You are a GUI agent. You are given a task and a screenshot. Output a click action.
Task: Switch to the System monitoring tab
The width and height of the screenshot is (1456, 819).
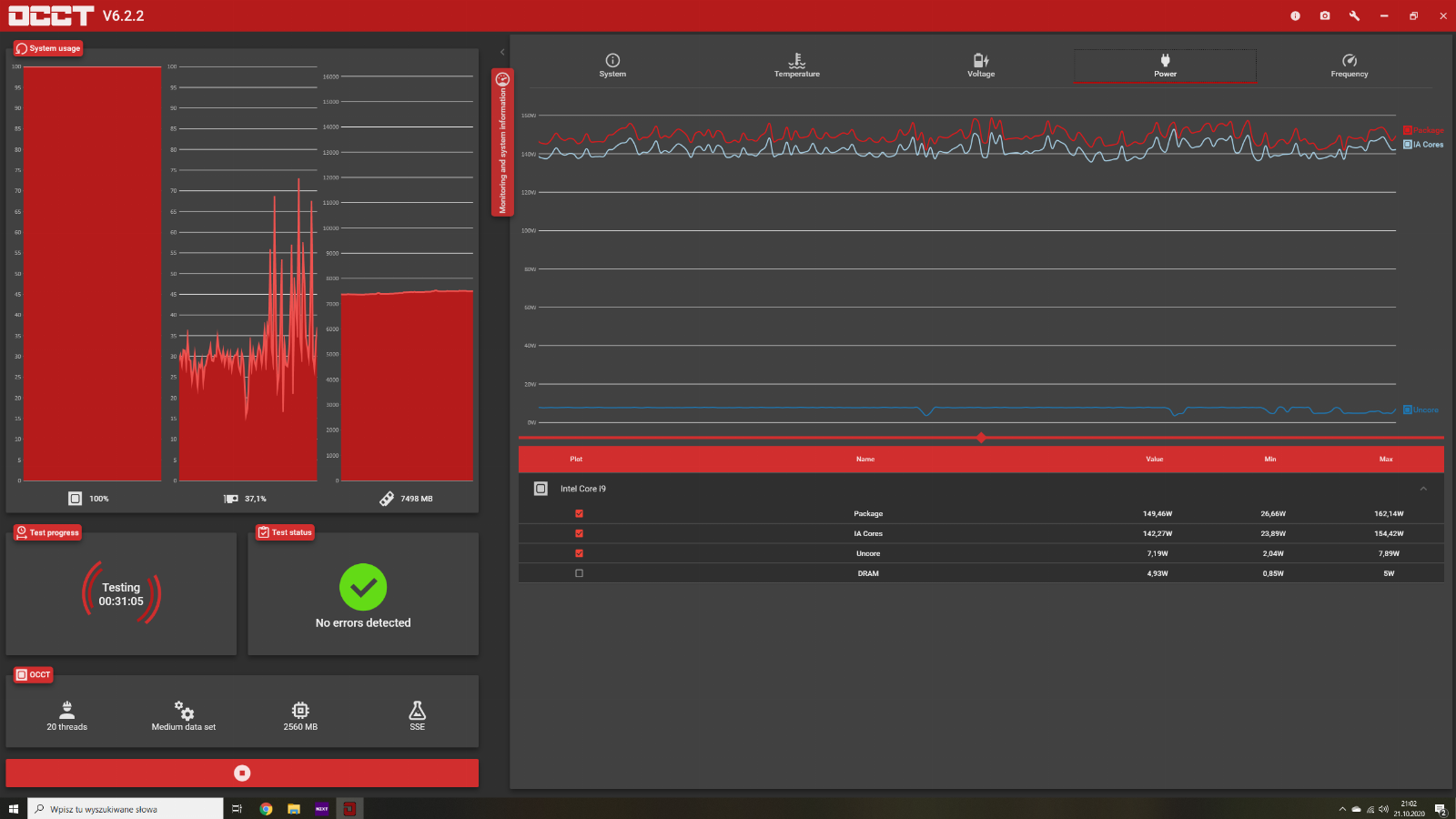coord(612,66)
